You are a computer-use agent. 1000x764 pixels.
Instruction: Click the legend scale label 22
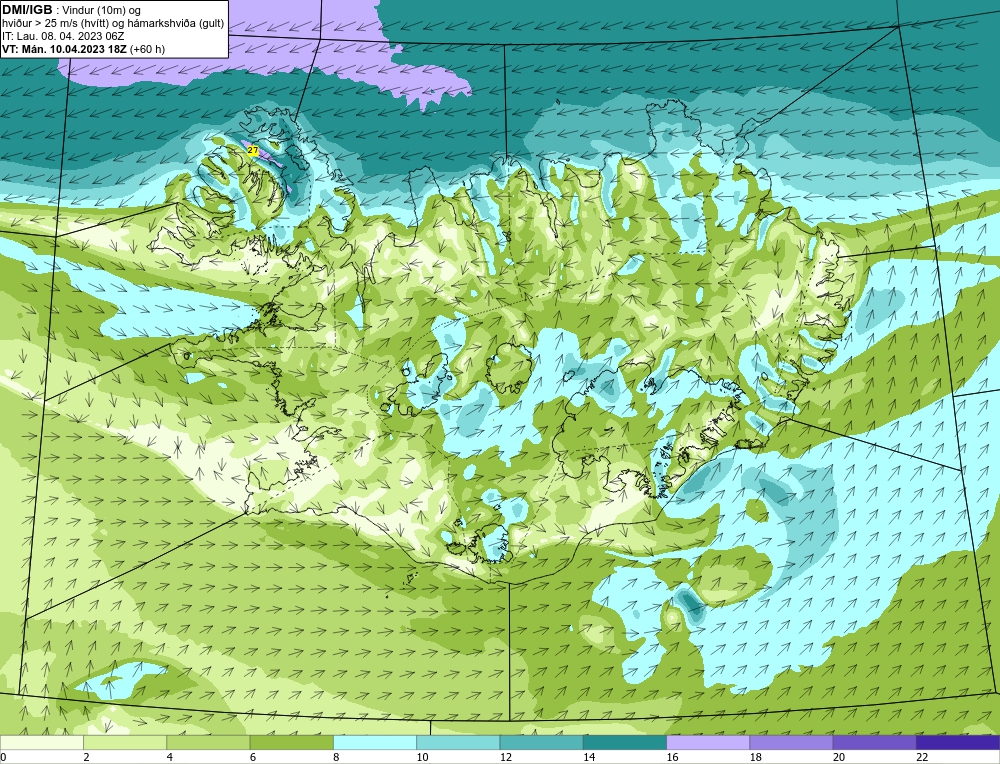(922, 757)
